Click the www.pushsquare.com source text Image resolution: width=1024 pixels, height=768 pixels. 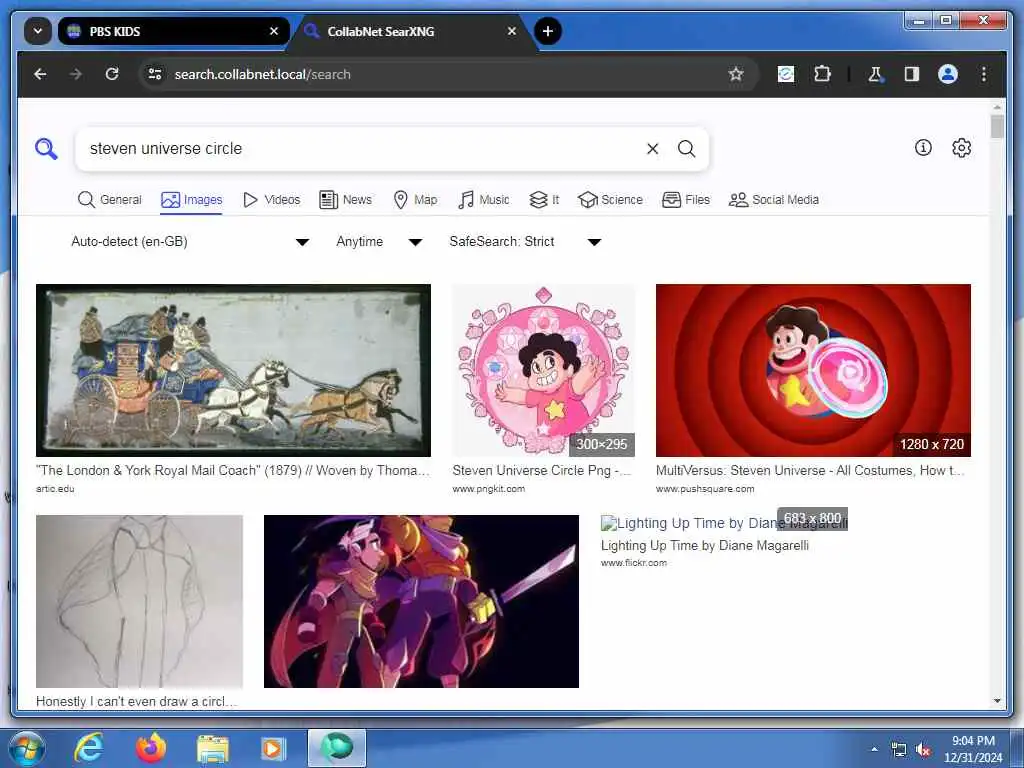coord(705,489)
